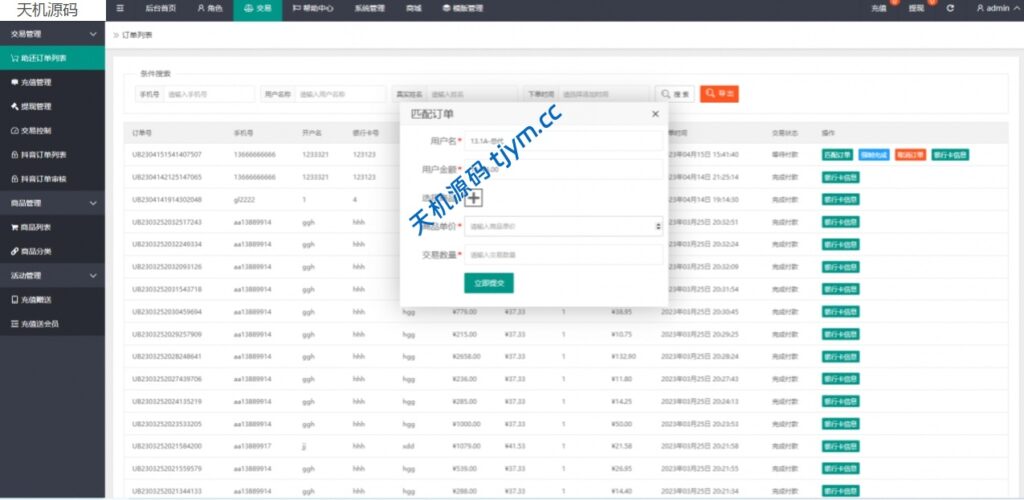Click the 商品单价 stepper arrows
Image resolution: width=1024 pixels, height=500 pixels.
point(657,227)
